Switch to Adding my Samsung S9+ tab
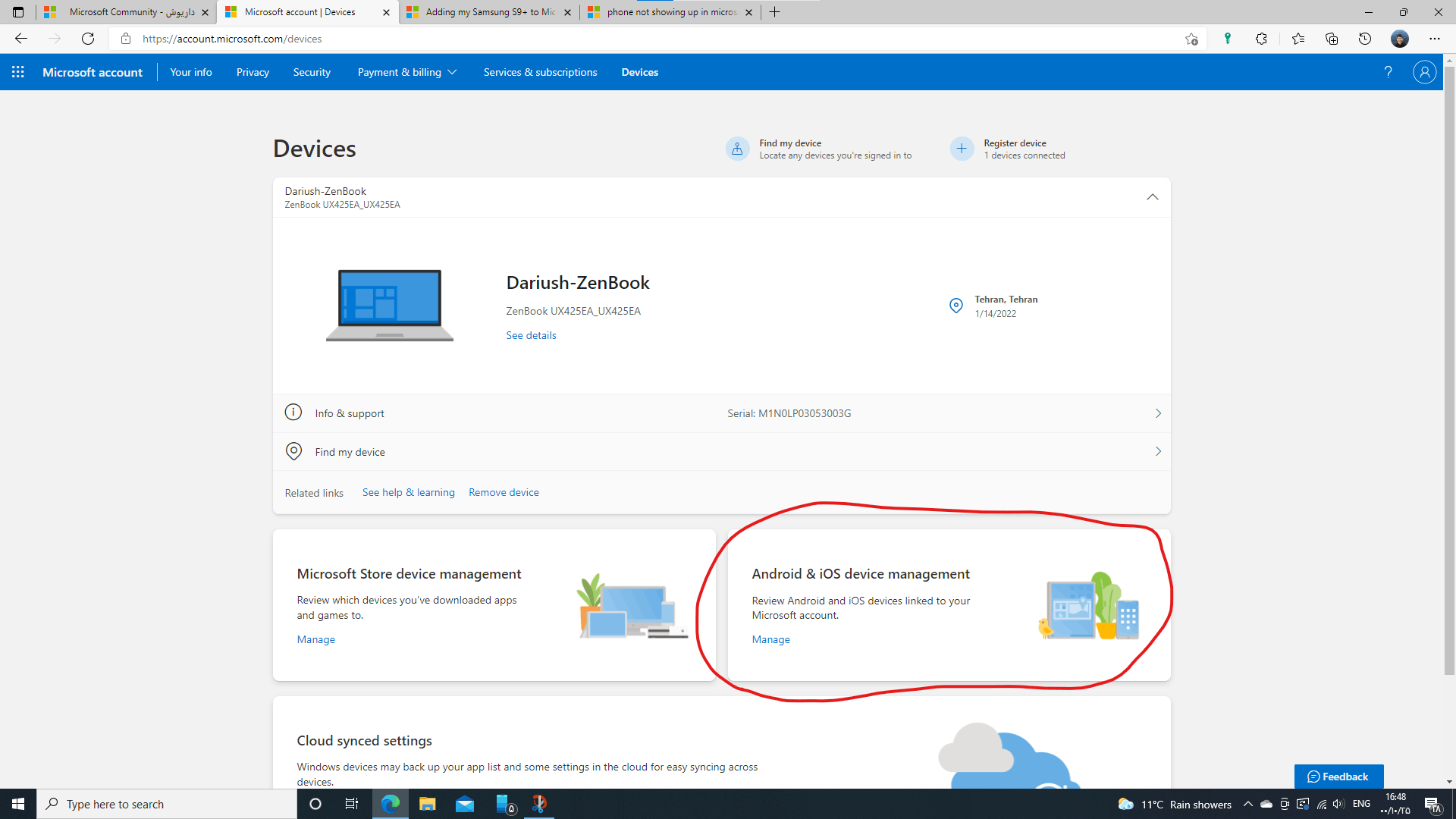 tap(489, 12)
